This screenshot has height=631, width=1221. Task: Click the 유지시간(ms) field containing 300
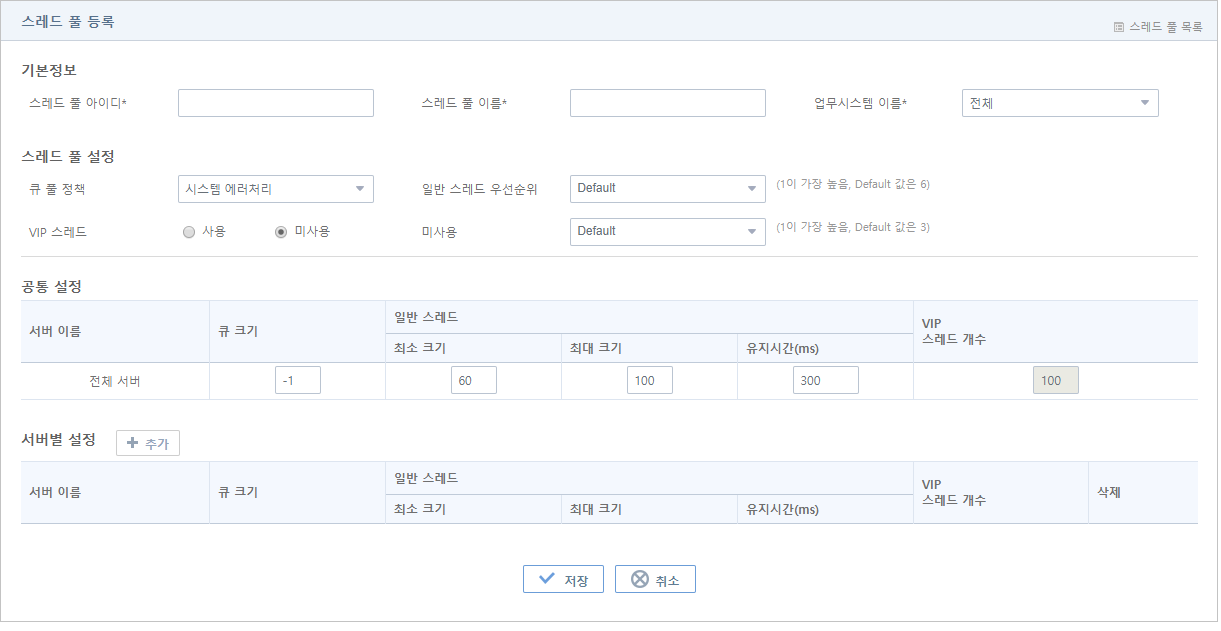coord(825,381)
